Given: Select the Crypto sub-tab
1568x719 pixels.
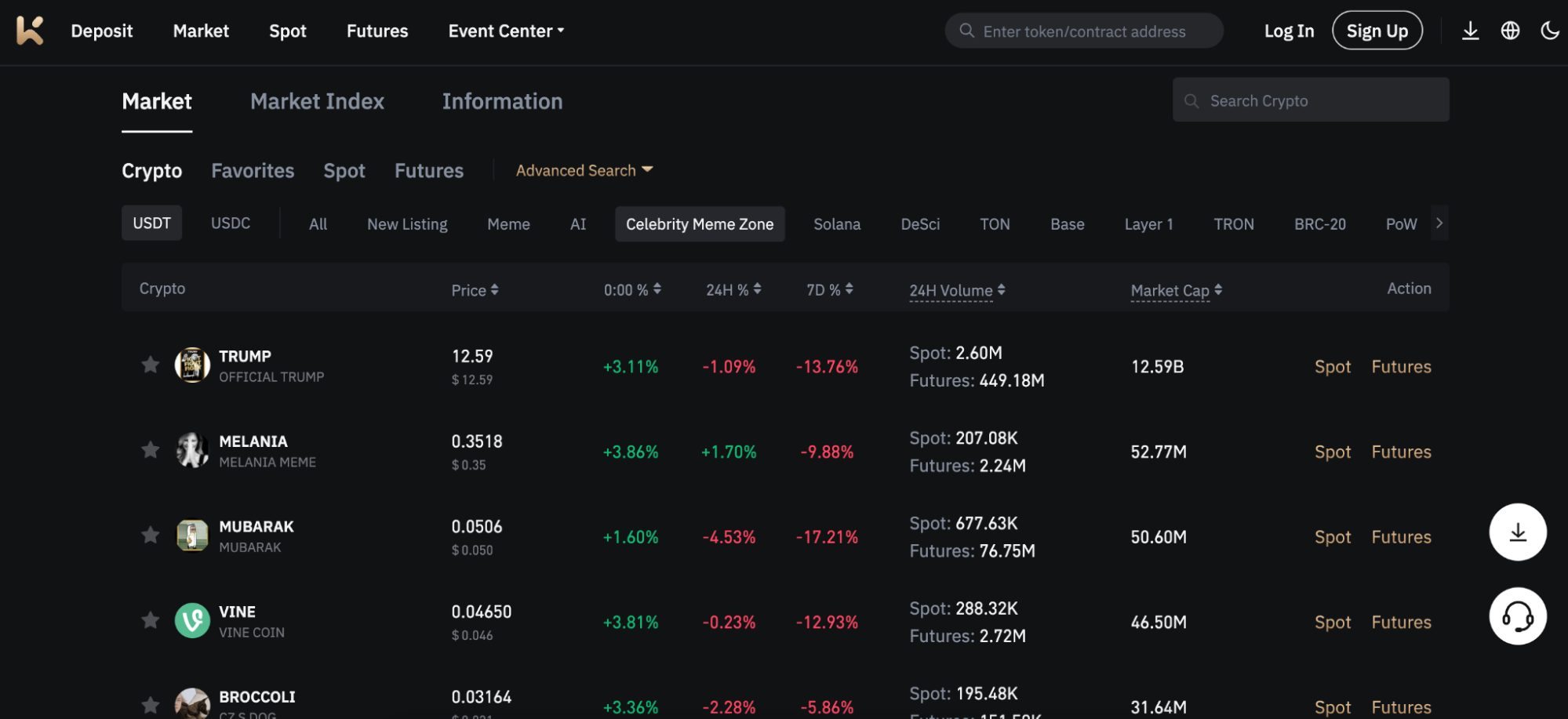Looking at the screenshot, I should click(151, 171).
